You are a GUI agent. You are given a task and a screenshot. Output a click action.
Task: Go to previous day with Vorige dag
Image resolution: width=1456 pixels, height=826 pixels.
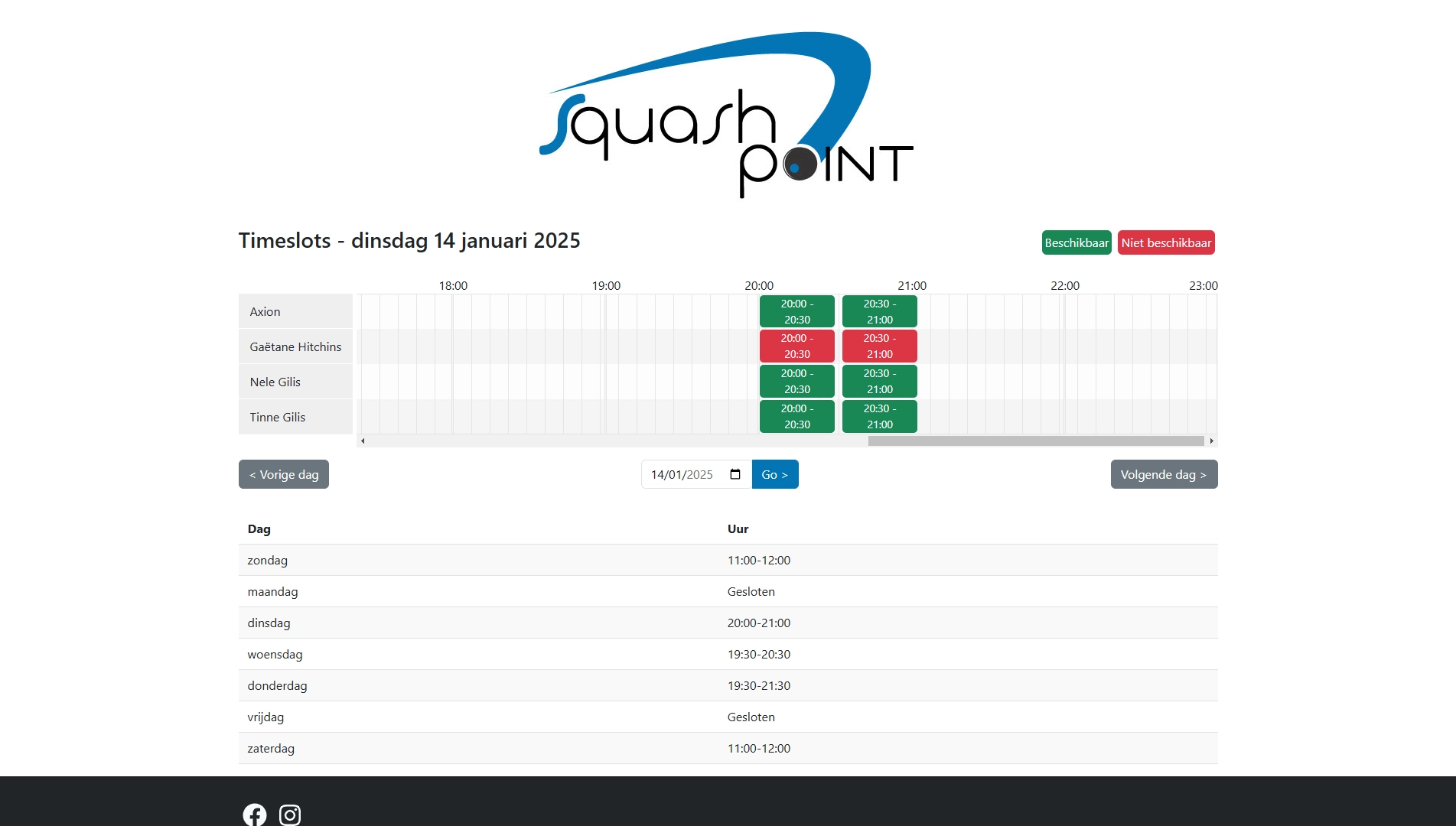[284, 474]
